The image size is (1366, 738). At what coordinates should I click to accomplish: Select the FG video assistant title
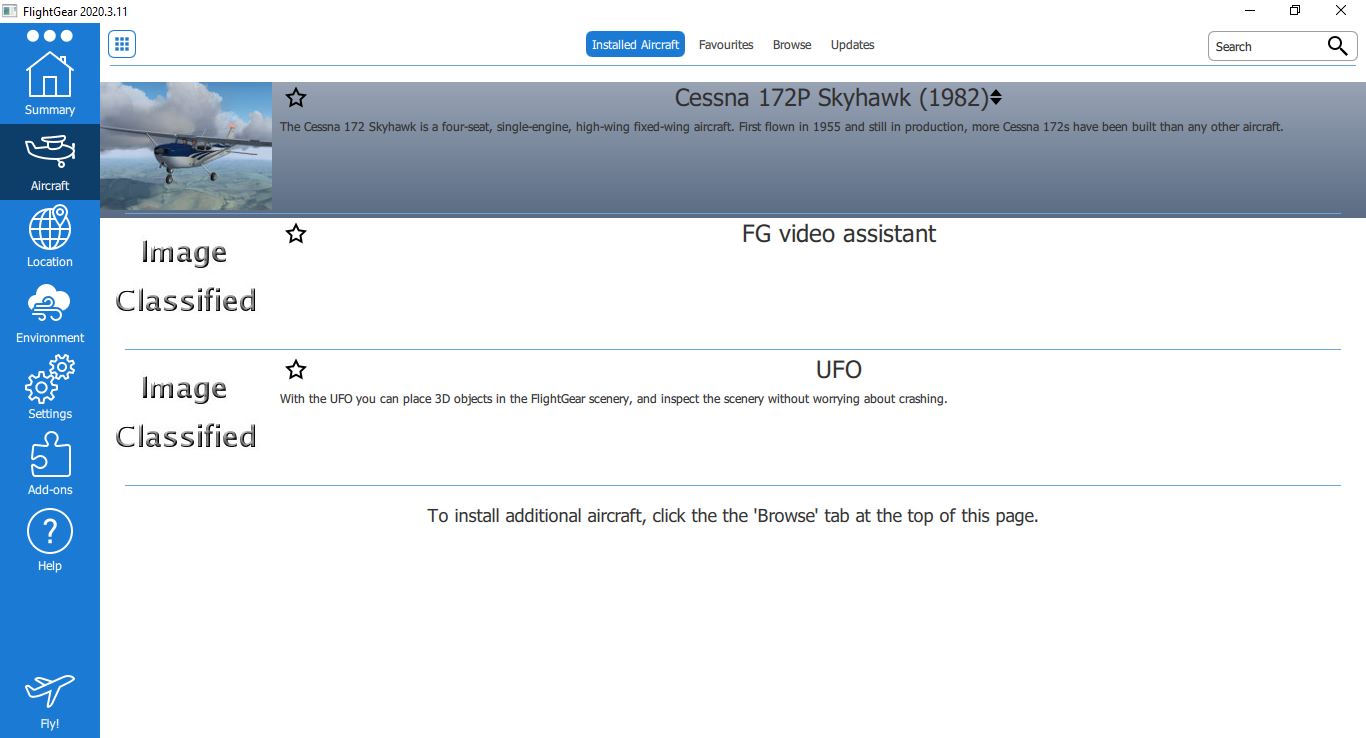coord(839,234)
